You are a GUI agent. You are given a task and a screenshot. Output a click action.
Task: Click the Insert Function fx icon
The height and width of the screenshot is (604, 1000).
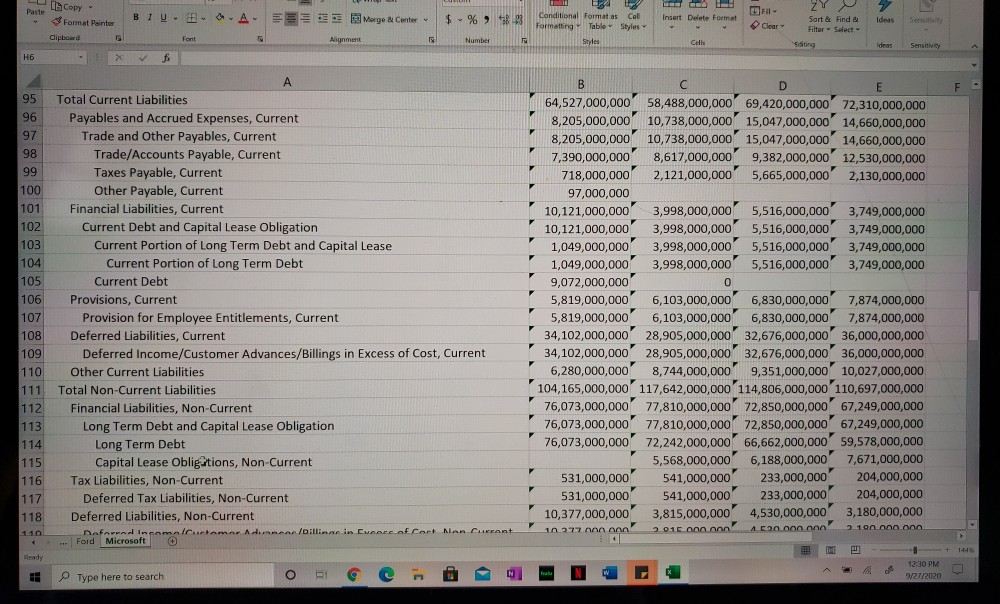pos(166,57)
